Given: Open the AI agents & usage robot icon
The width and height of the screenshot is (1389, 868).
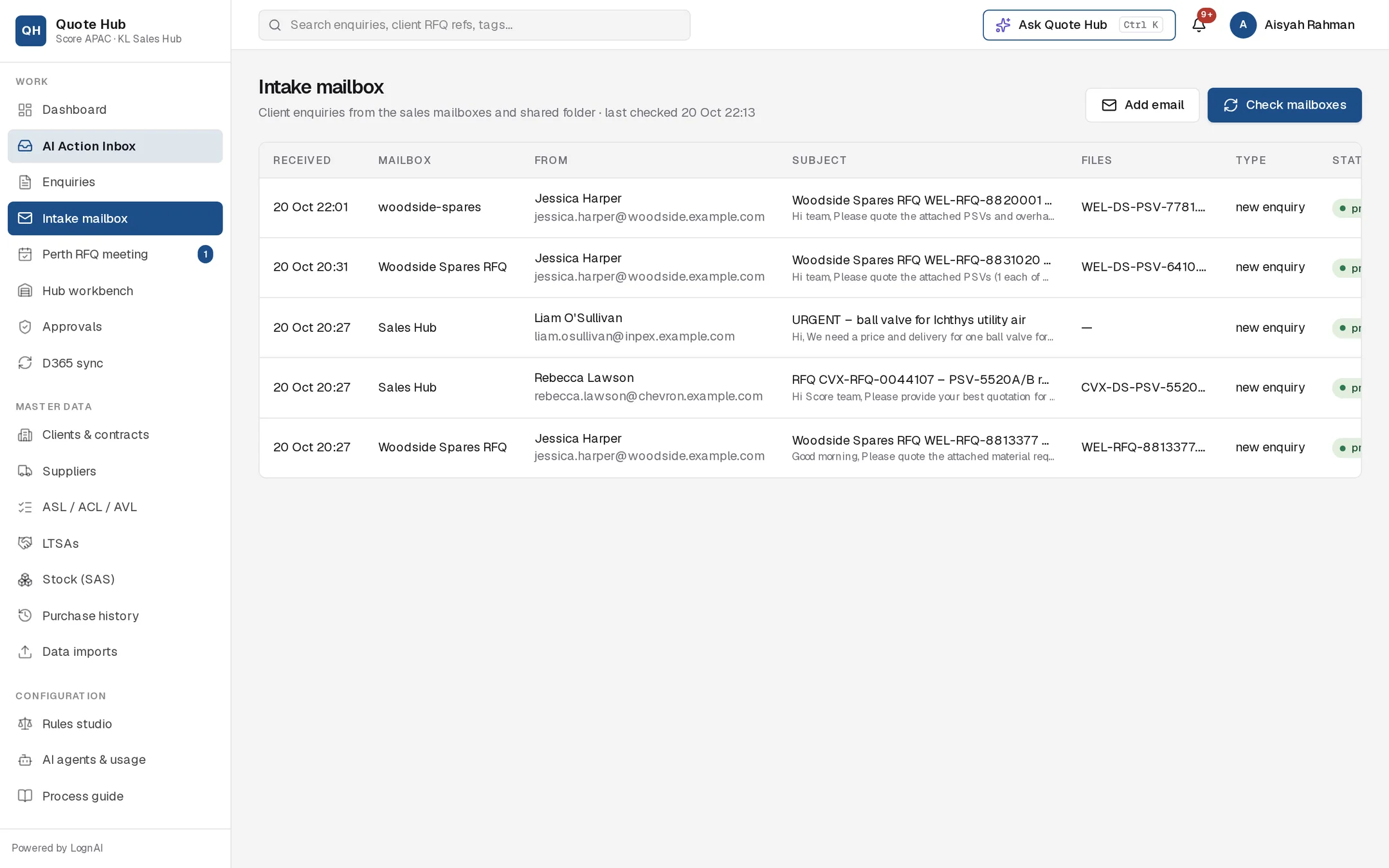Looking at the screenshot, I should 25,760.
